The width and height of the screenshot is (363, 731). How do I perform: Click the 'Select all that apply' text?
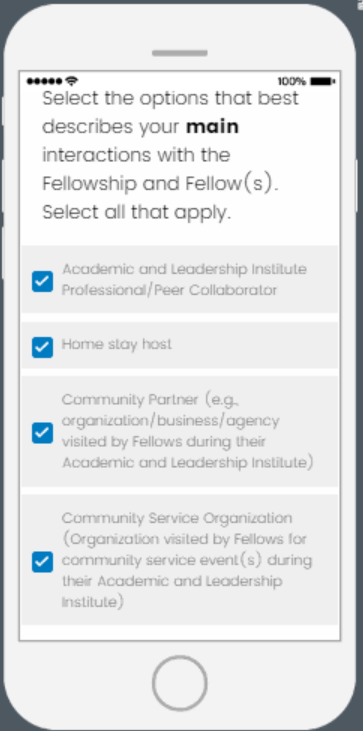pyautogui.click(x=137, y=213)
